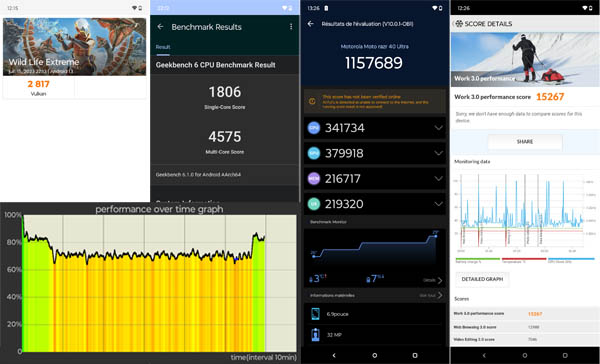This screenshot has width=600, height=364.
Task: Tap the phone screen icon beside 6.9 pouce
Action: [x=315, y=314]
